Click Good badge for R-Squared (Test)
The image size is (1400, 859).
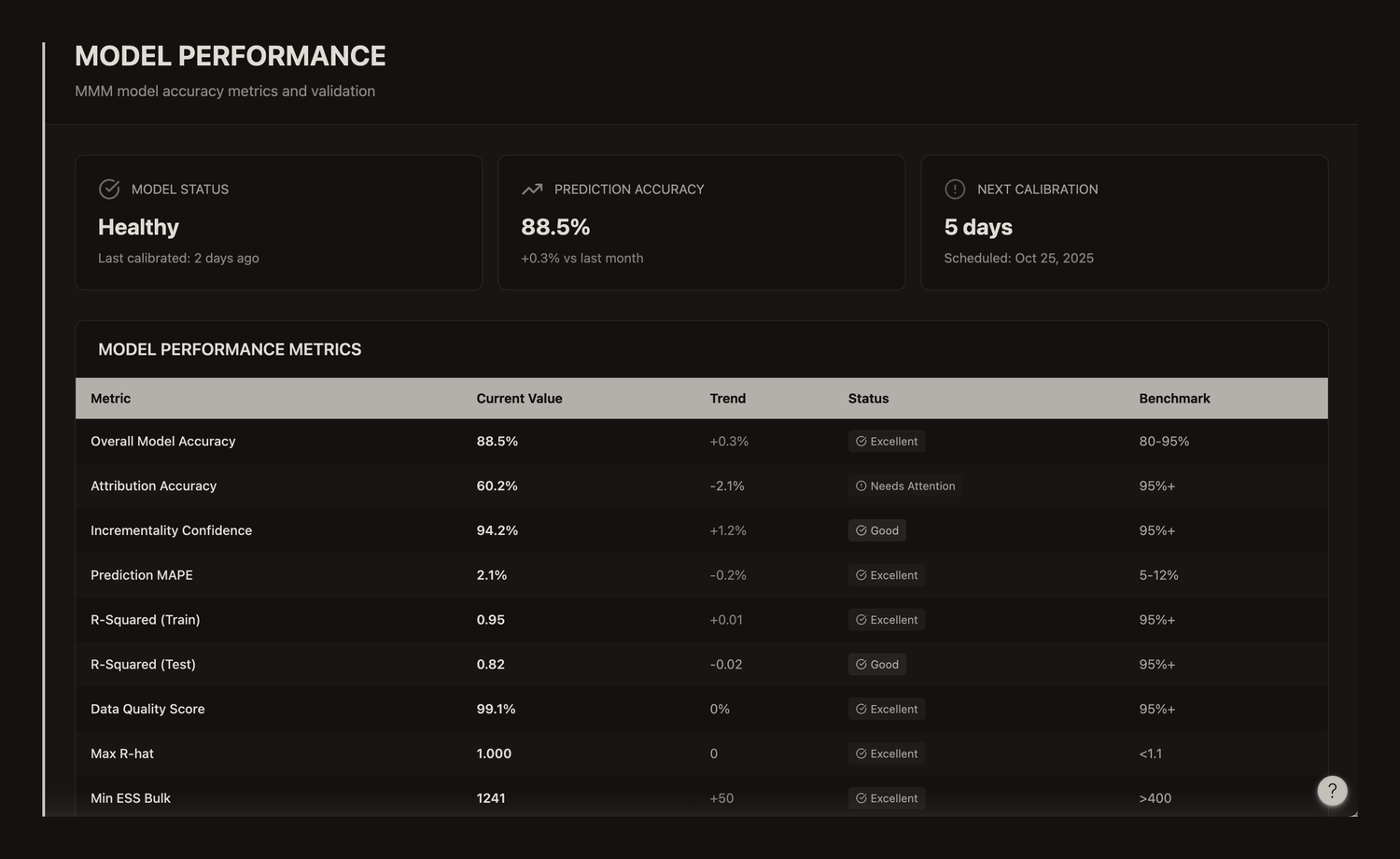tap(876, 664)
